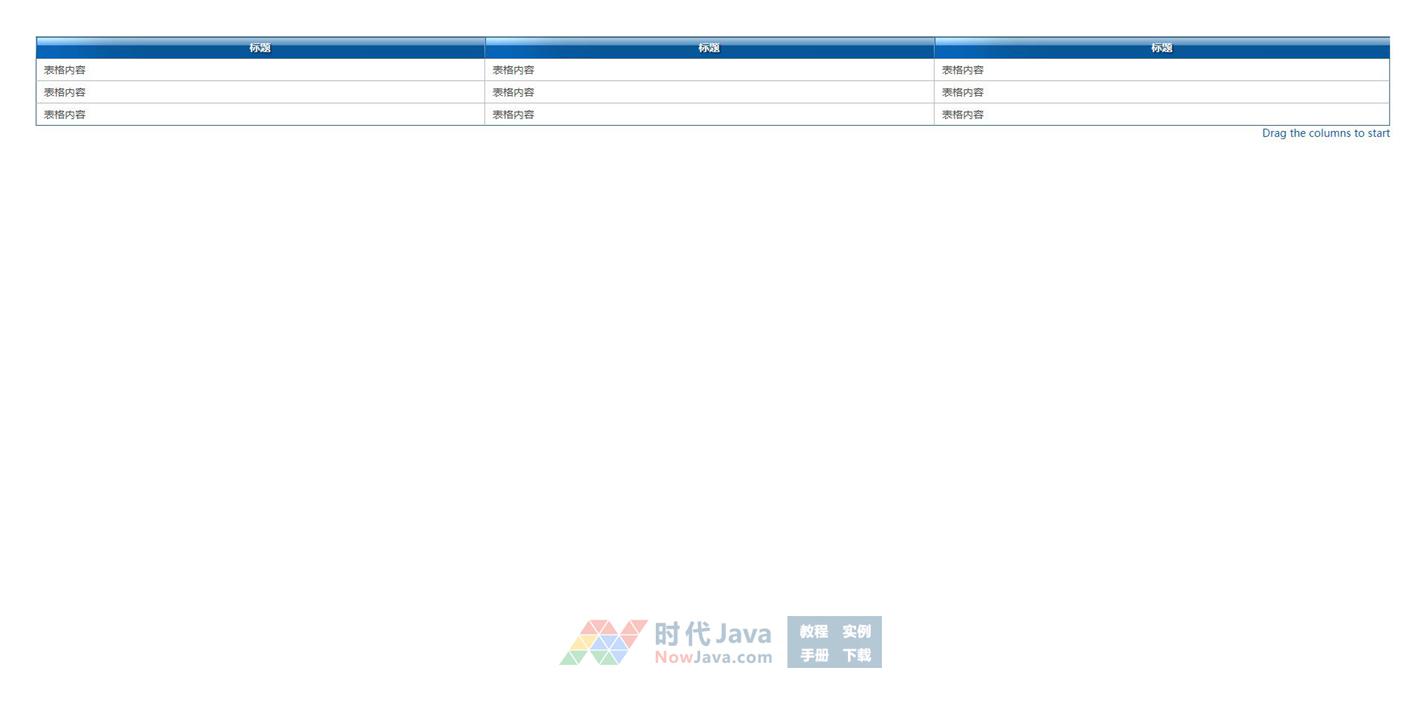Open 手册 in the logo box
Screen dimensions: 1425x718
tap(814, 655)
